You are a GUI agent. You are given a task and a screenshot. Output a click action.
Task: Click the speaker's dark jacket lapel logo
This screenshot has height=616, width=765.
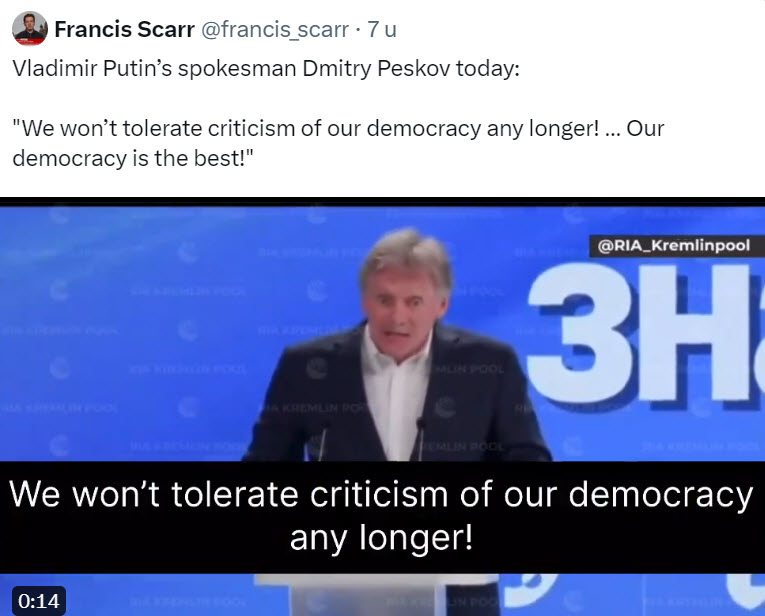click(x=444, y=407)
